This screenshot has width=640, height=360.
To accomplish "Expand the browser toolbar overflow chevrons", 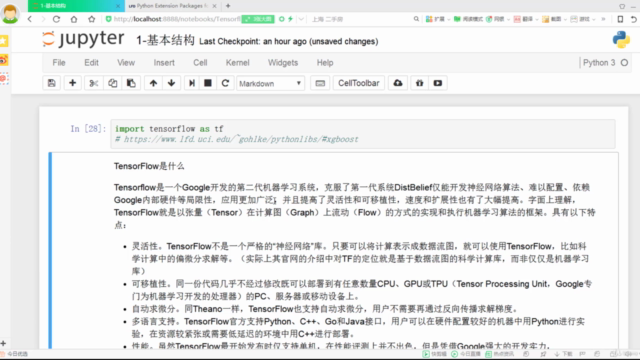I will [x=603, y=19].
